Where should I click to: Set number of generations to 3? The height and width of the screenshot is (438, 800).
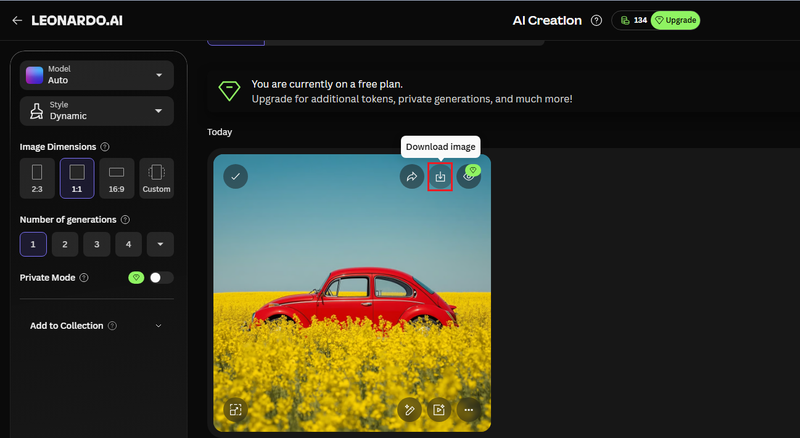[96, 244]
